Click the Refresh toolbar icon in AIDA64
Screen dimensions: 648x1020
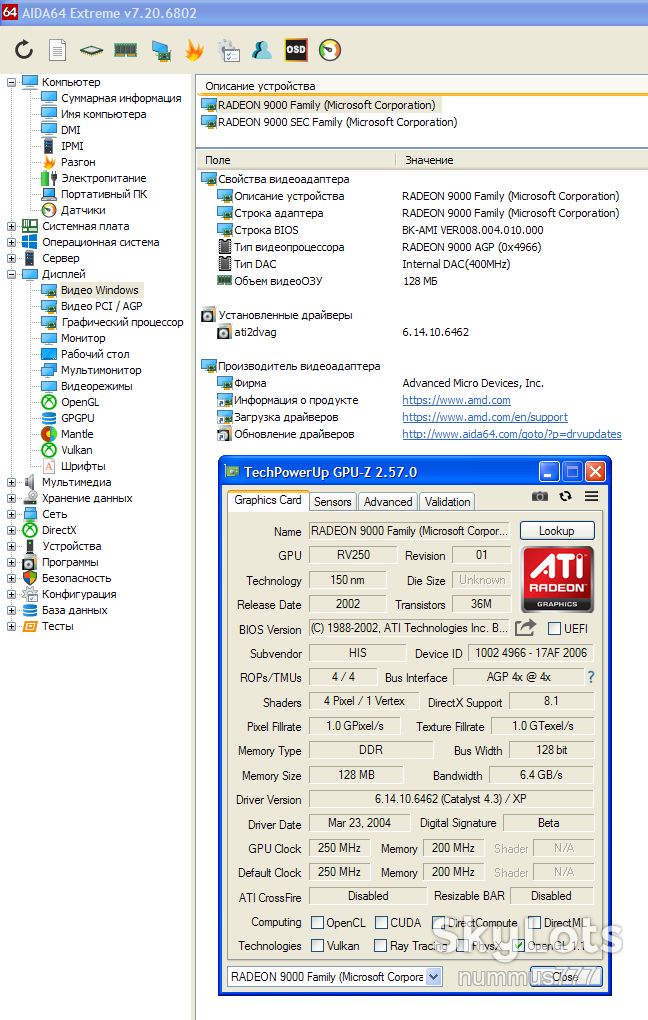[24, 50]
